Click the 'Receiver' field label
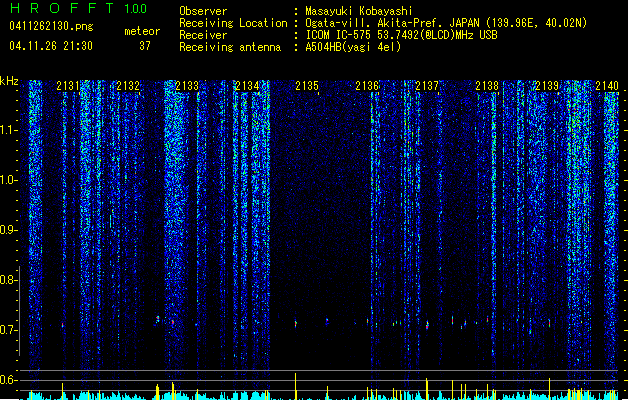 [x=203, y=35]
